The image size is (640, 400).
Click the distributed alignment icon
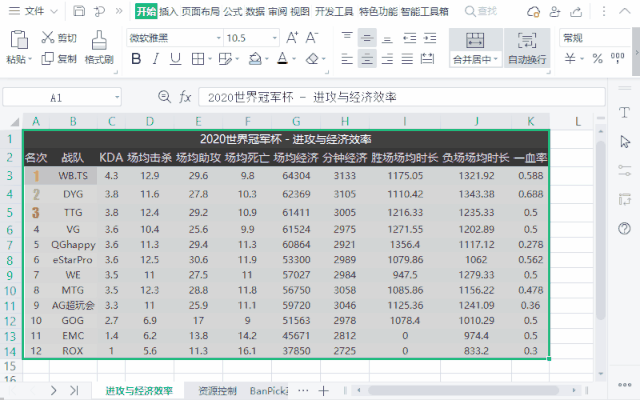click(x=427, y=59)
